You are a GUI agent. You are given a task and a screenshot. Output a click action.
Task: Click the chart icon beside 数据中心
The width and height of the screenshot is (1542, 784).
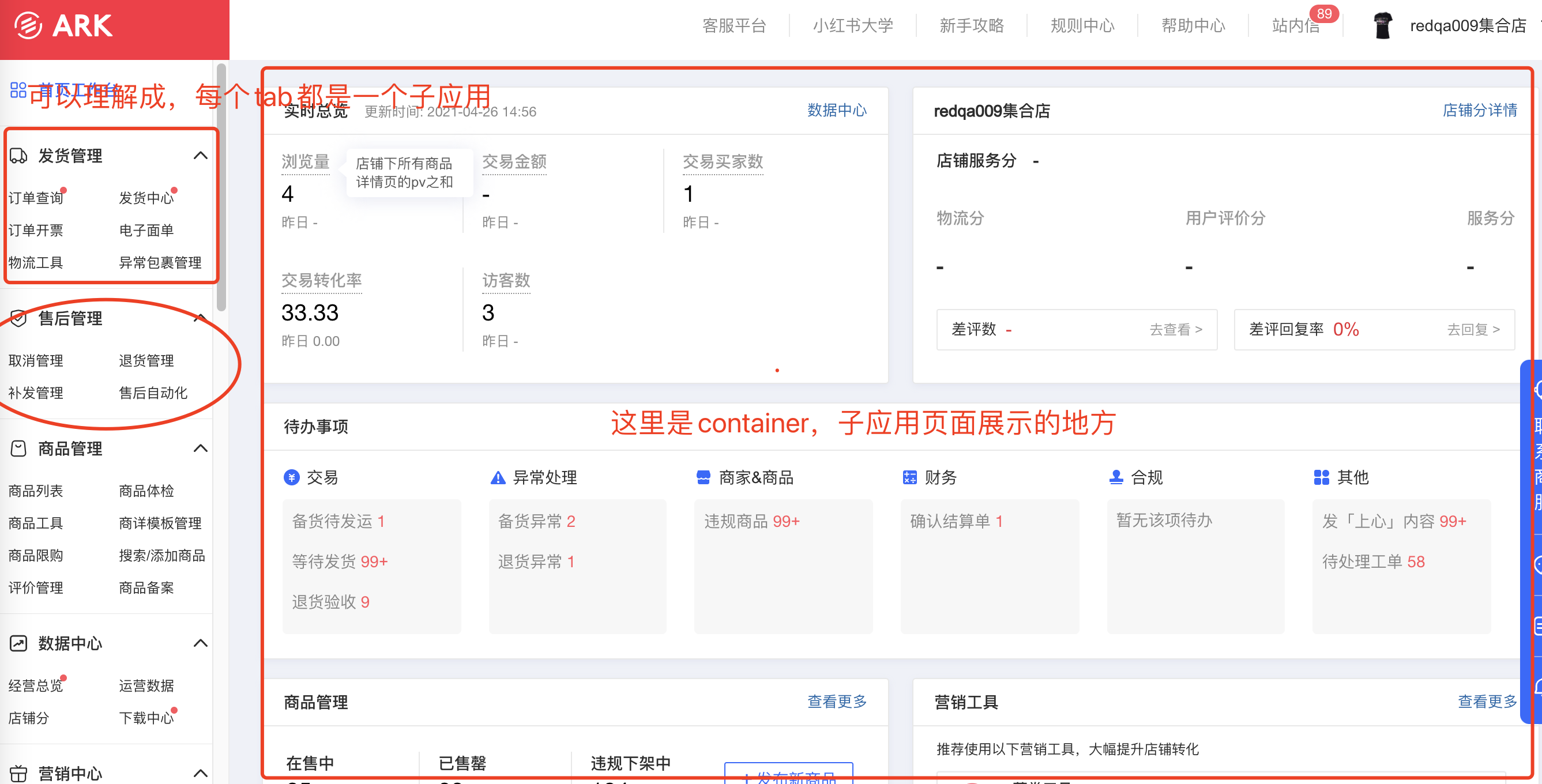pyautogui.click(x=18, y=643)
